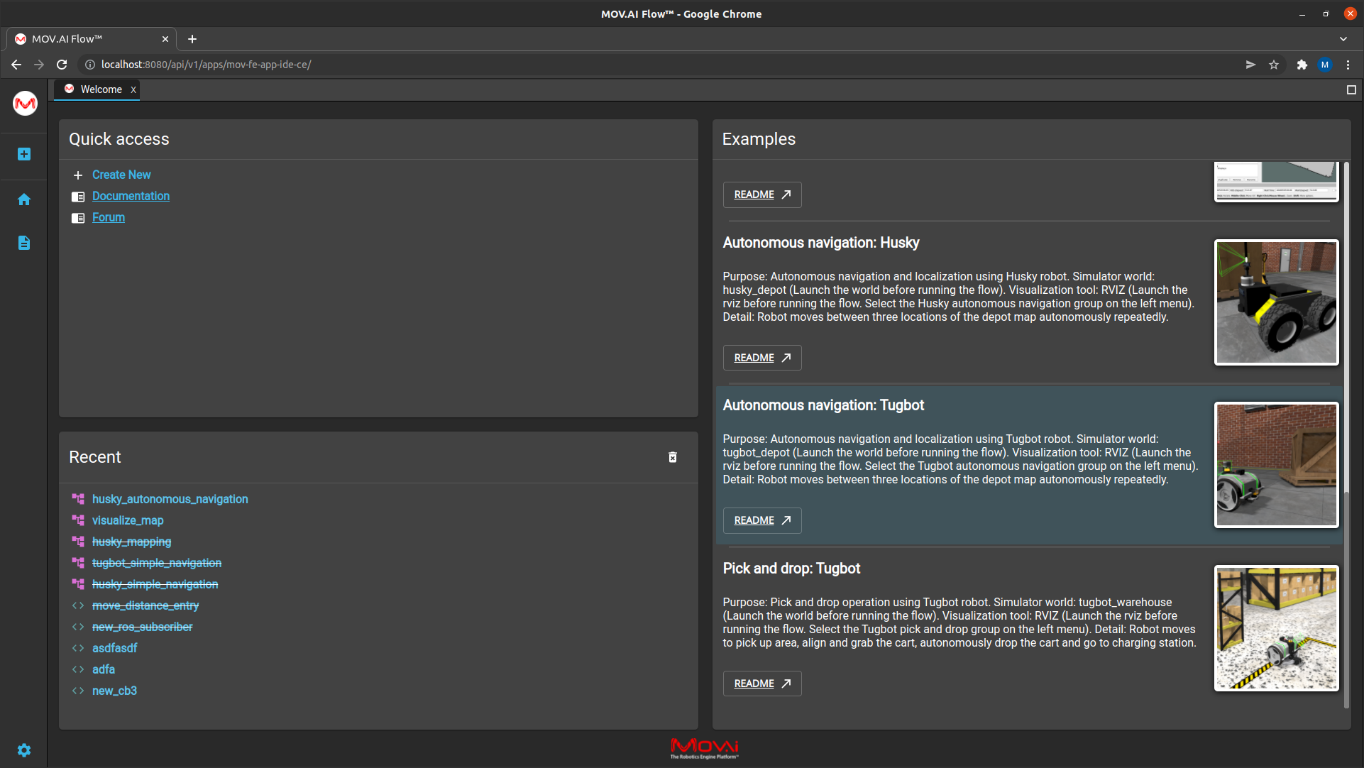1364x768 pixels.
Task: Click the code icon next to new_cb3
Action: (x=78, y=691)
